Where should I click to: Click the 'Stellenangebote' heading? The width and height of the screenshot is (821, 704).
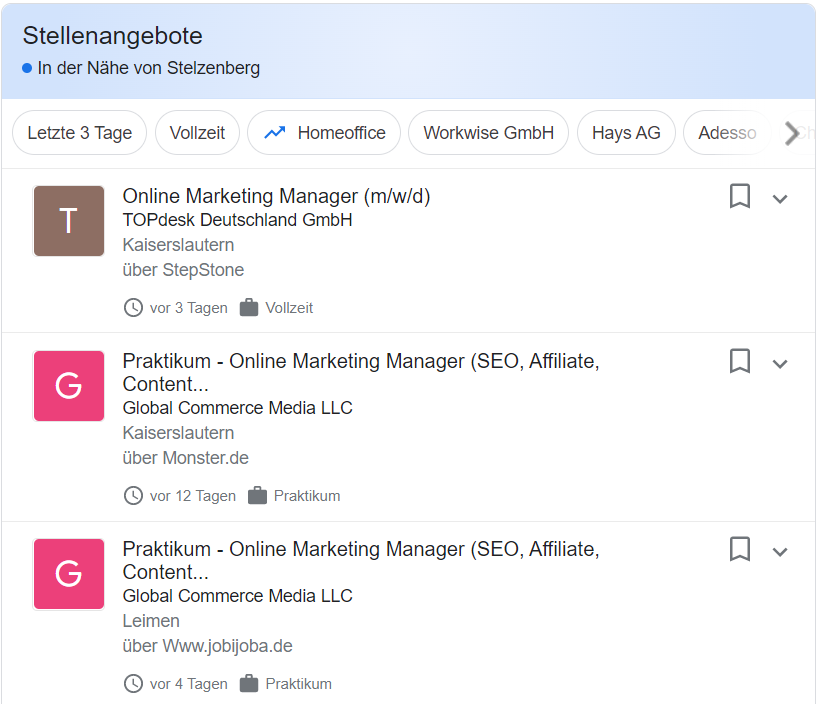(x=113, y=36)
